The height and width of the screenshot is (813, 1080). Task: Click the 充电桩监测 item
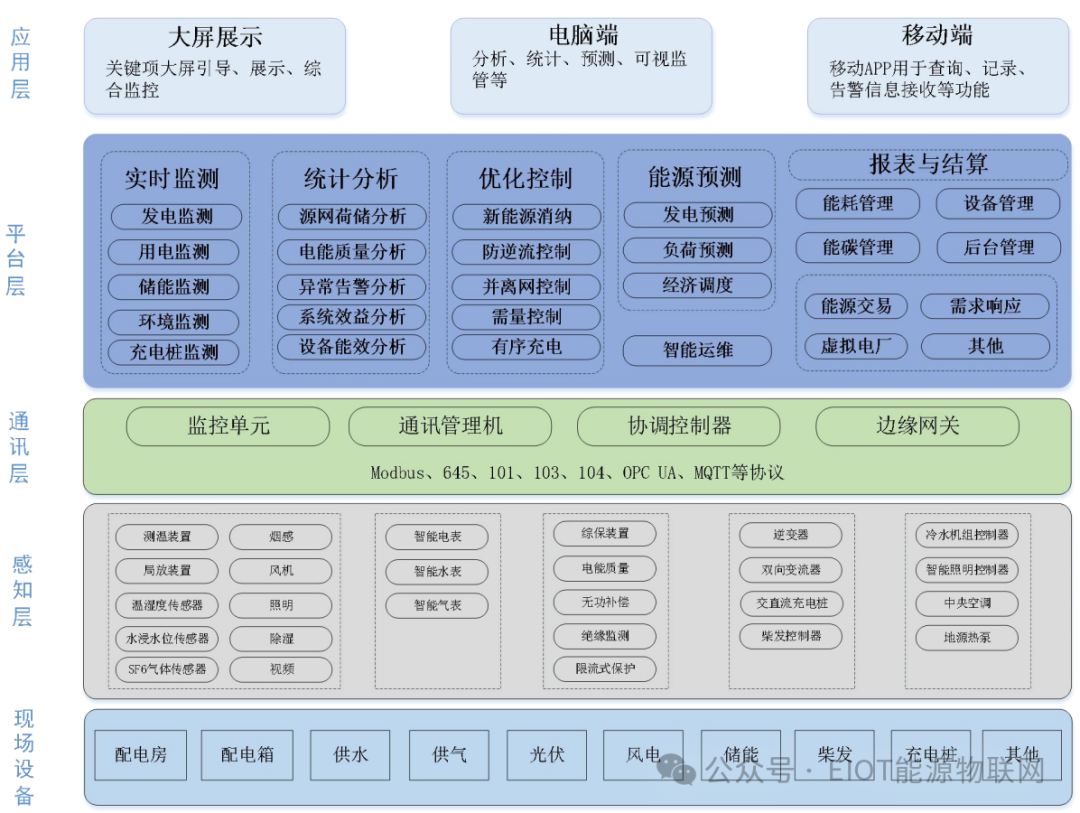click(x=174, y=352)
